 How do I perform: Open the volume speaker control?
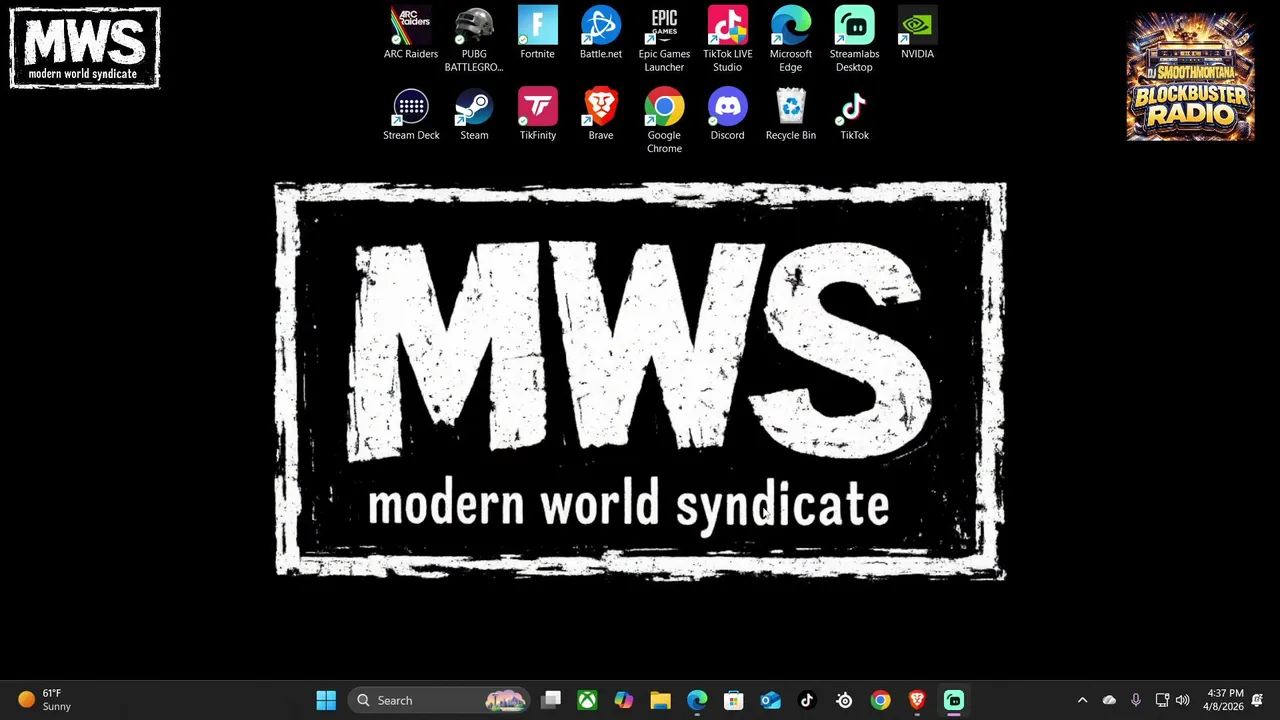(x=1183, y=701)
